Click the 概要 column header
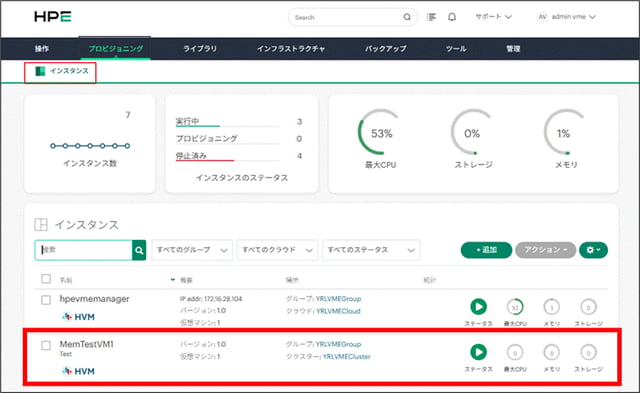This screenshot has height=393, width=640. (x=186, y=280)
